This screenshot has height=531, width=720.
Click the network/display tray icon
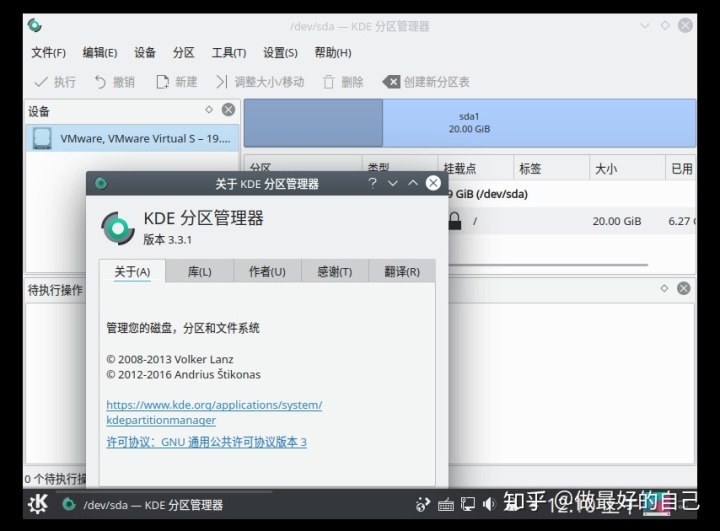click(467, 504)
